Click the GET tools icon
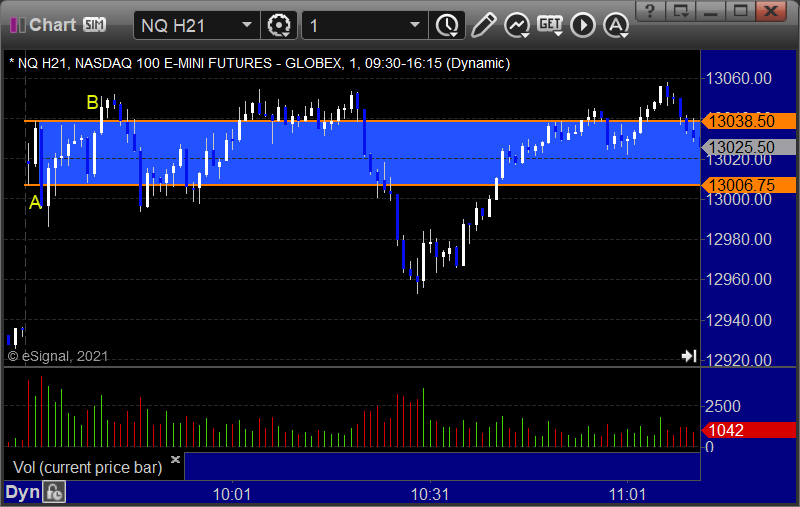 [550, 25]
